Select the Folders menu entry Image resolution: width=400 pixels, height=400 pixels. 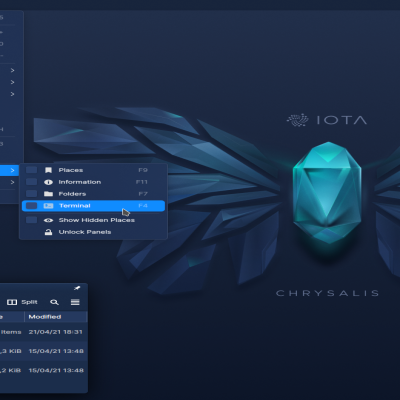pyautogui.click(x=93, y=194)
